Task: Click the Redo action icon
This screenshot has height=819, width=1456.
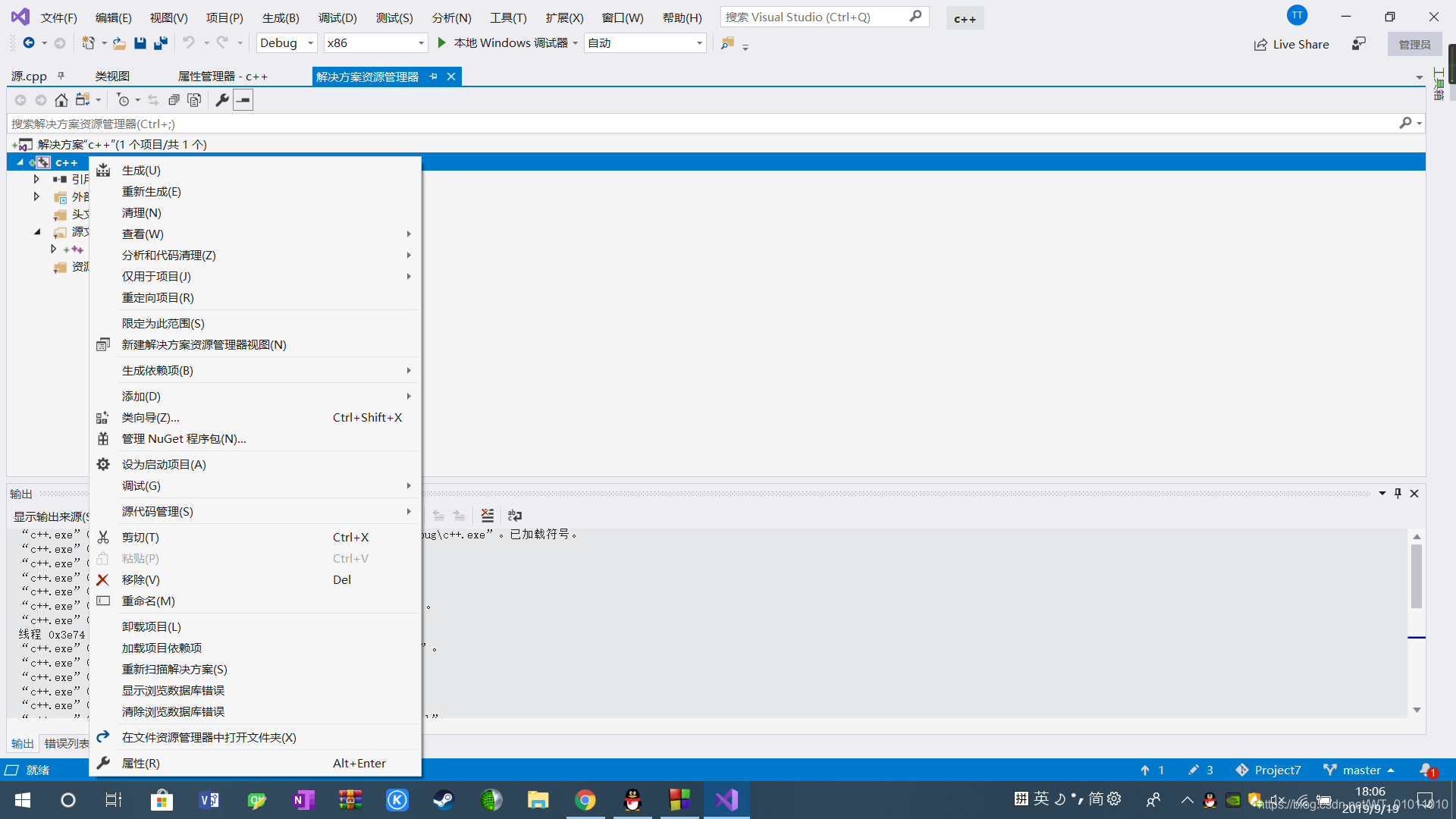Action: click(x=222, y=42)
